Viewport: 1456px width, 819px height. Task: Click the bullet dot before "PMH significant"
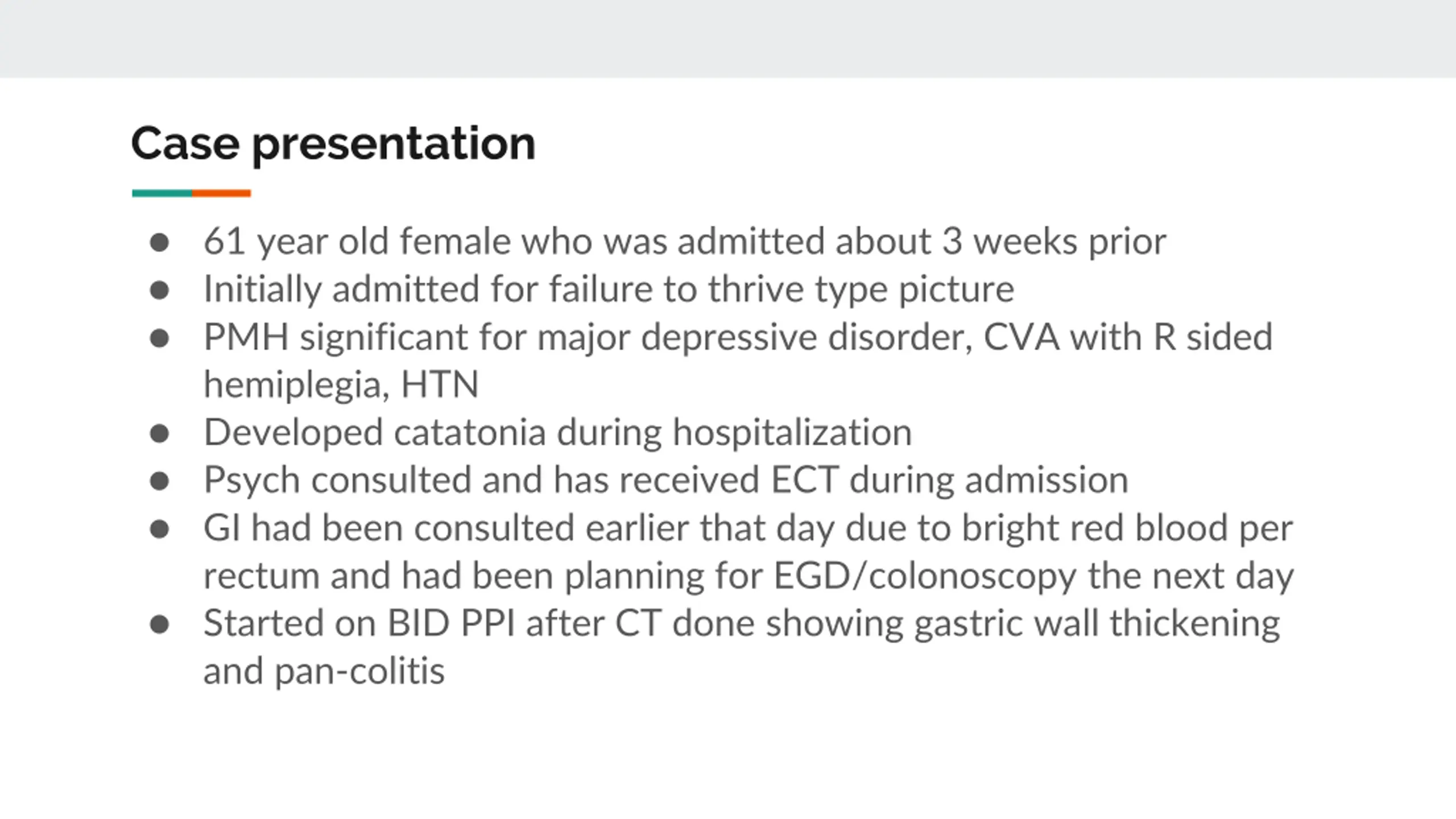[159, 338]
